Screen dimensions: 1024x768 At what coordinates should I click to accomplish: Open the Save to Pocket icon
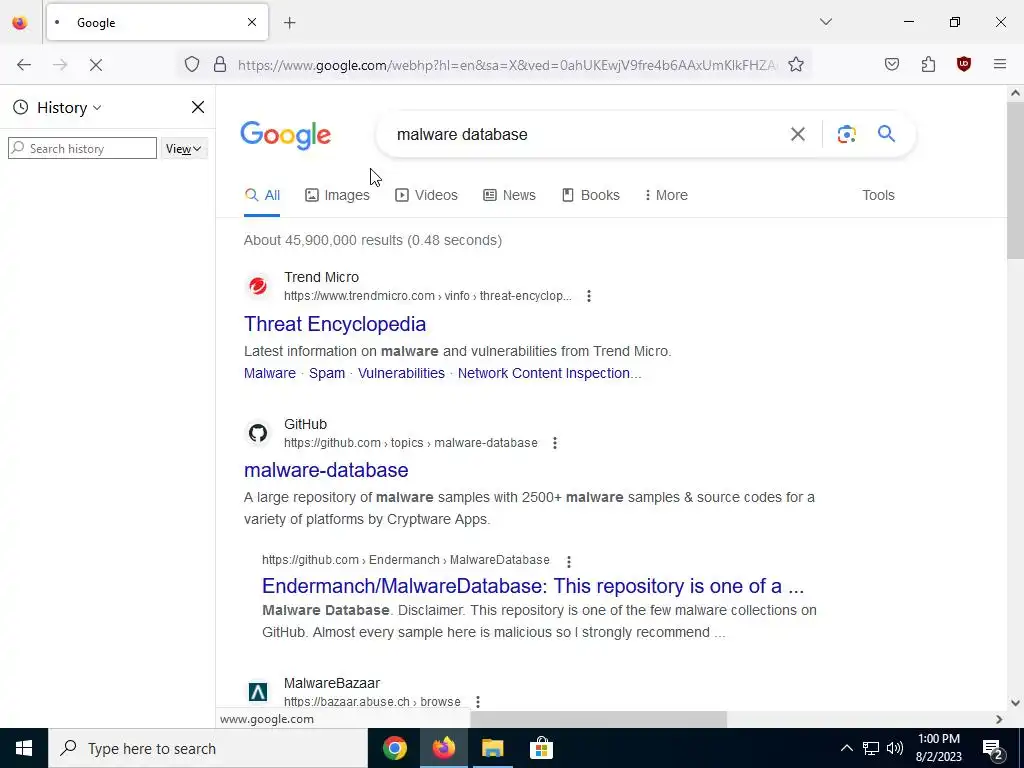[891, 65]
